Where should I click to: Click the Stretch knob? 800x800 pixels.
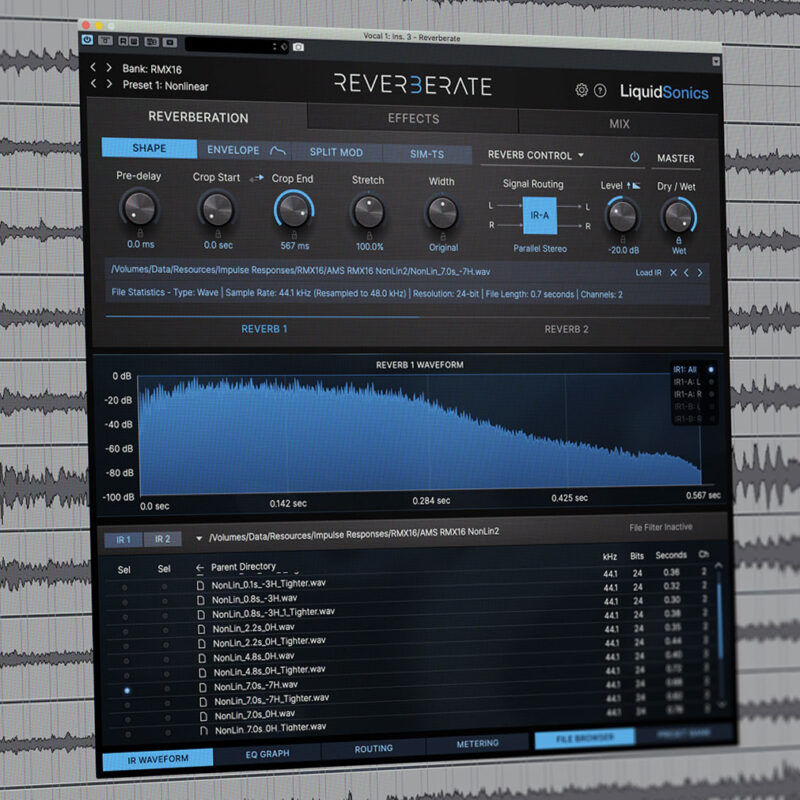[368, 211]
